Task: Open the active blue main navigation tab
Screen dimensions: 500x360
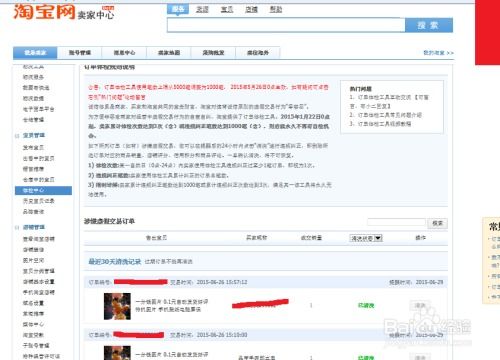Action: click(x=35, y=53)
